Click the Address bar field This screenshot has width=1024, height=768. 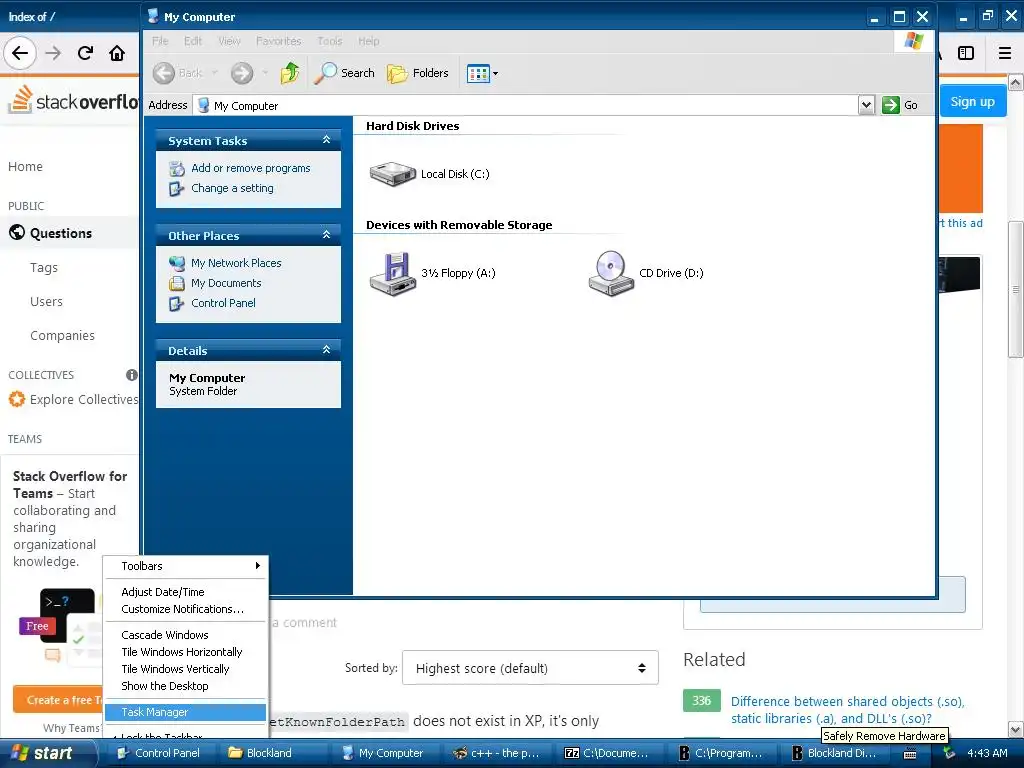(x=526, y=105)
